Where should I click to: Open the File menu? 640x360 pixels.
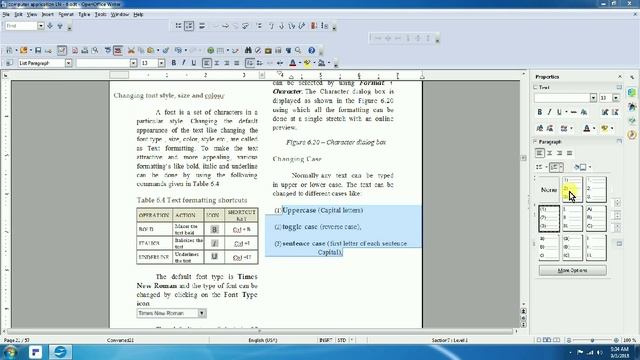click(6, 14)
